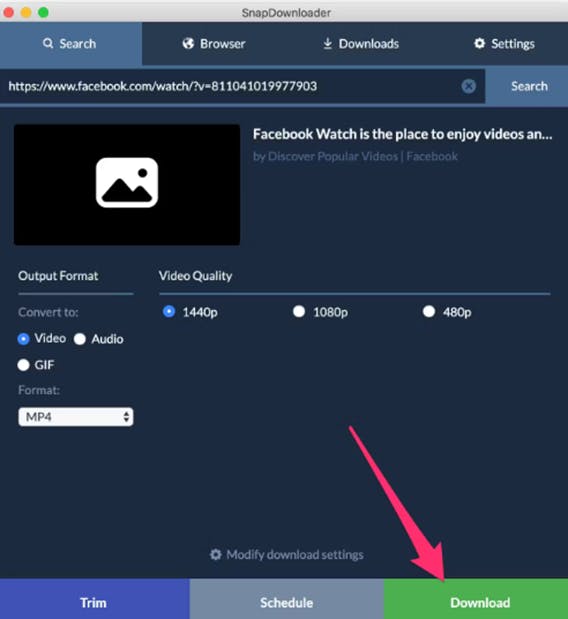Click the magnifier icon on Search tab
Screen dimensions: 568x619
48,43
